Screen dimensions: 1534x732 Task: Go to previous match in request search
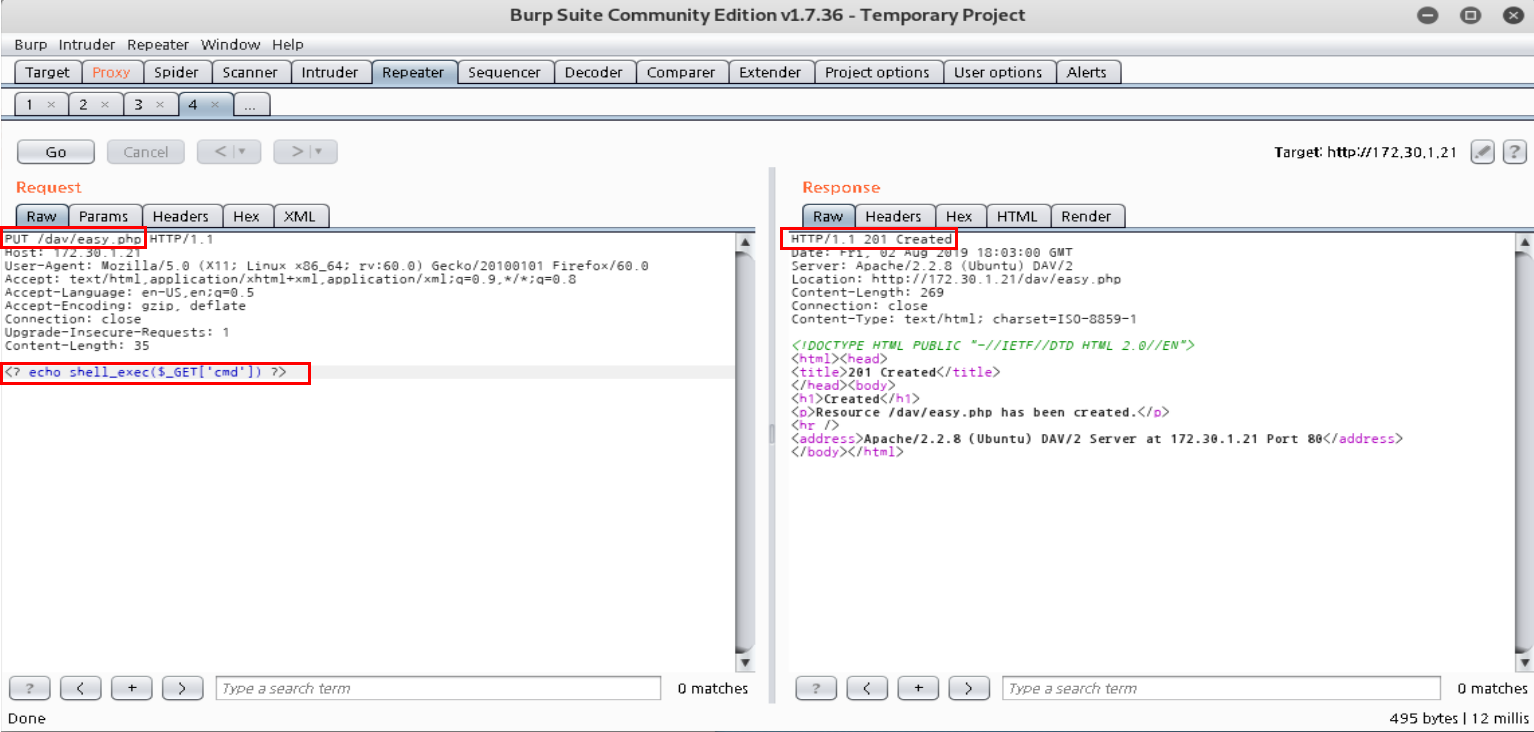point(80,688)
